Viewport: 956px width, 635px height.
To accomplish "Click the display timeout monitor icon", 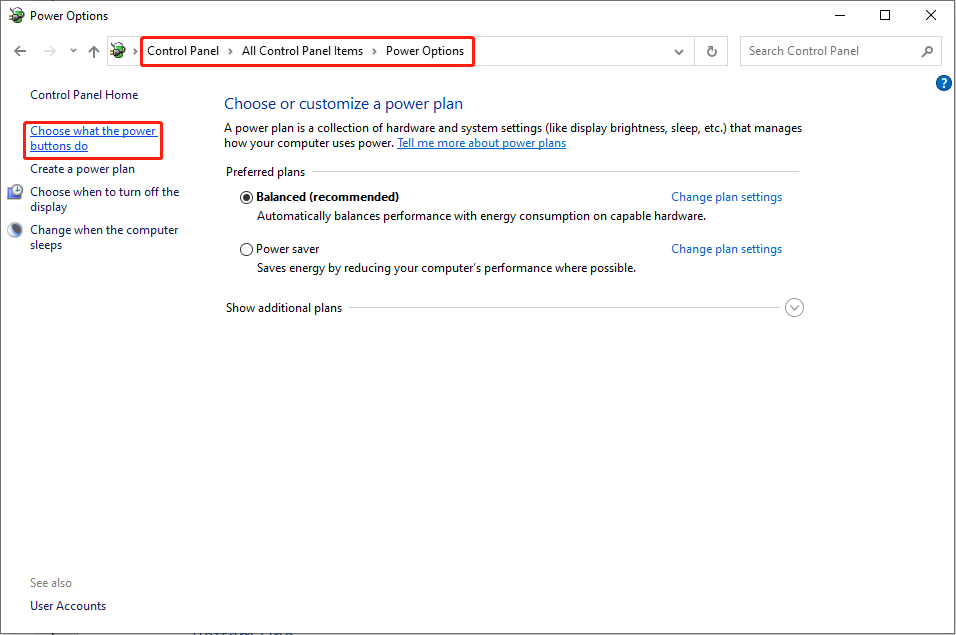I will pos(15,192).
